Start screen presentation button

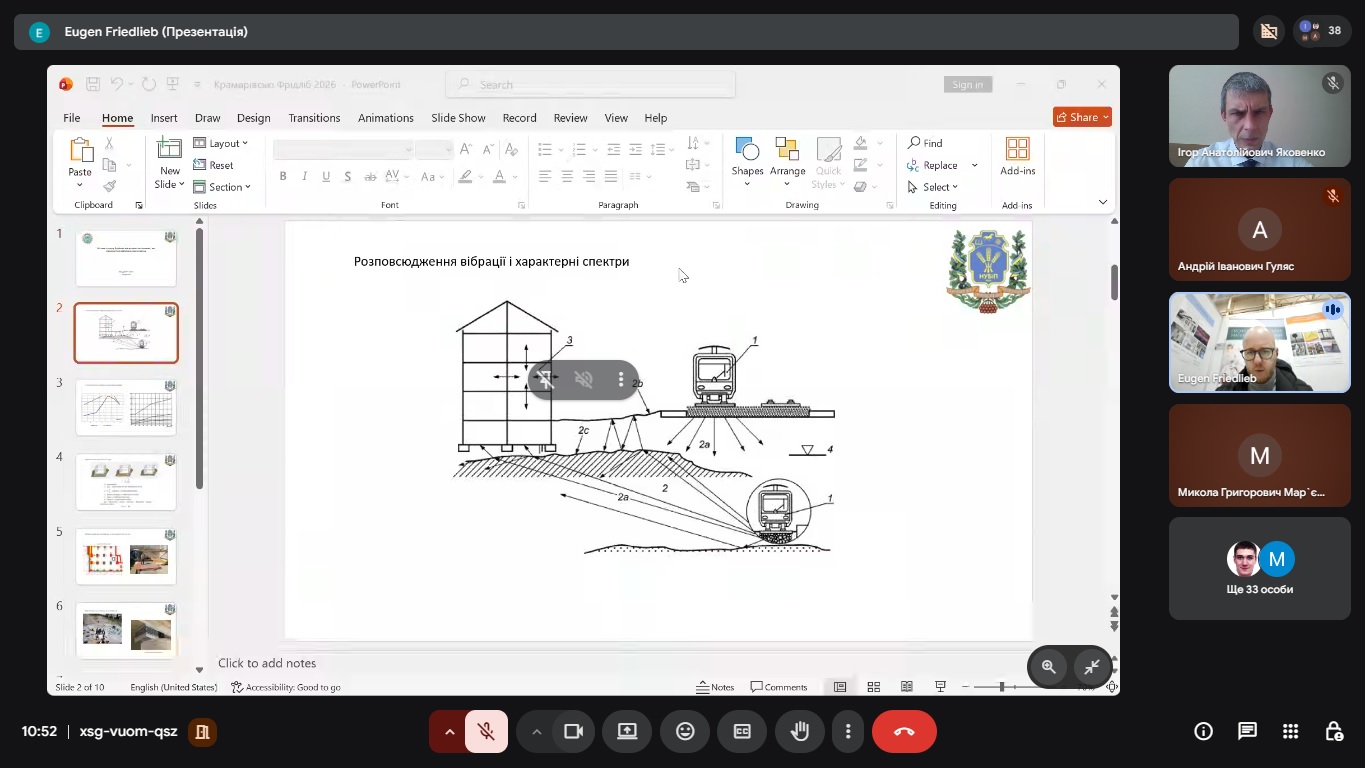click(x=627, y=732)
